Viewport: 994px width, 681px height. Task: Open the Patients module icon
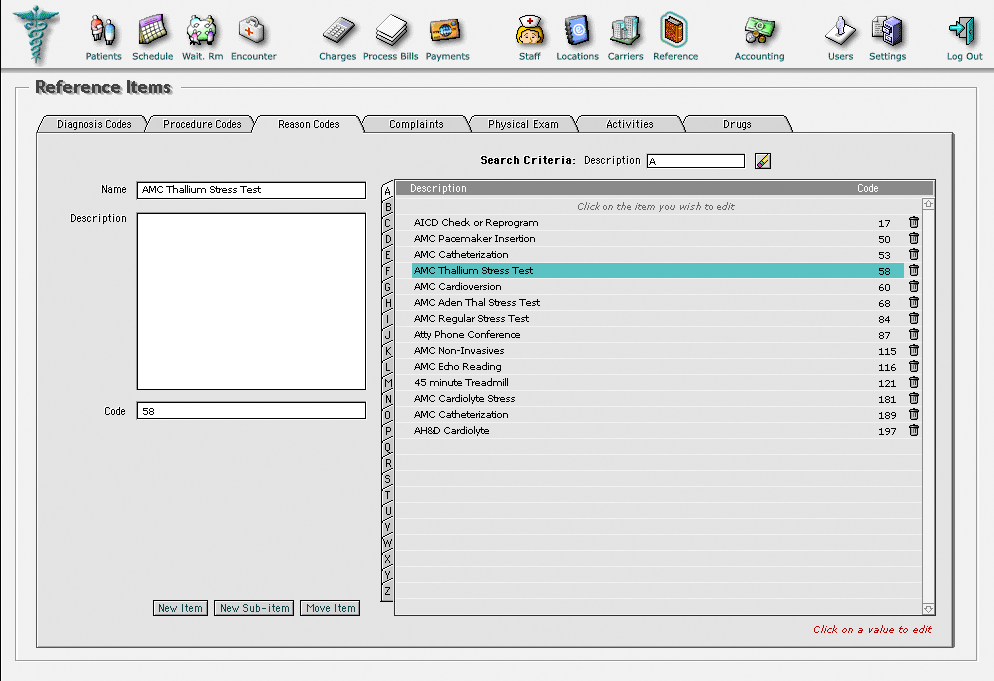coord(103,30)
